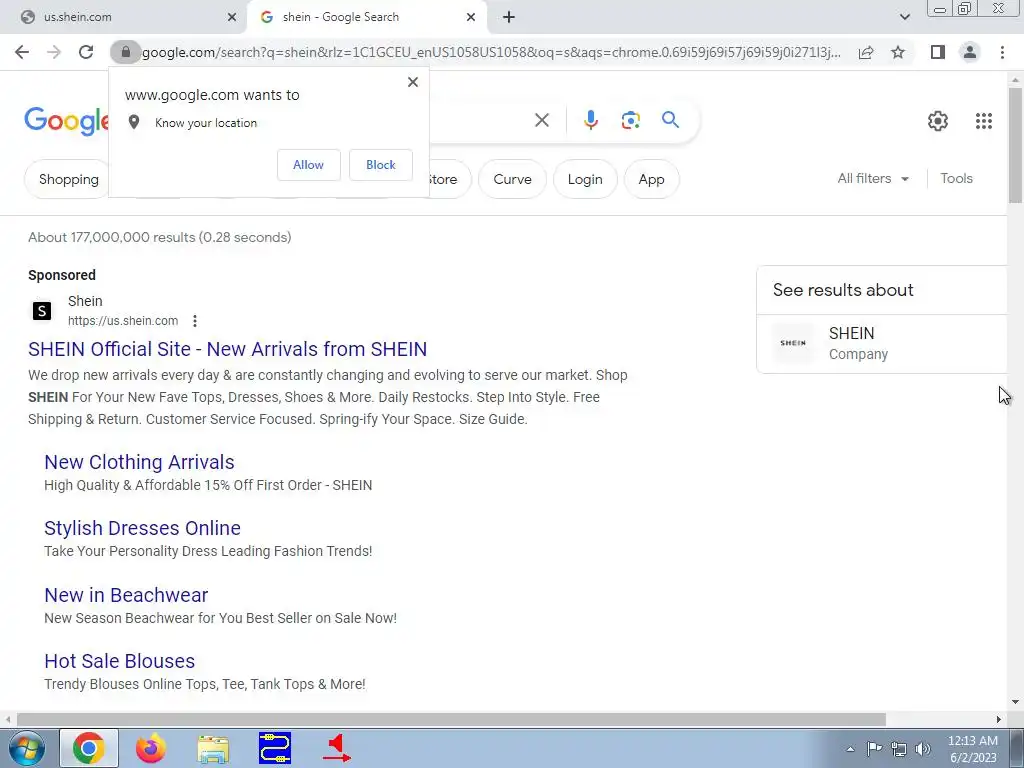
Task: Select the Login filter chip
Action: pos(584,179)
